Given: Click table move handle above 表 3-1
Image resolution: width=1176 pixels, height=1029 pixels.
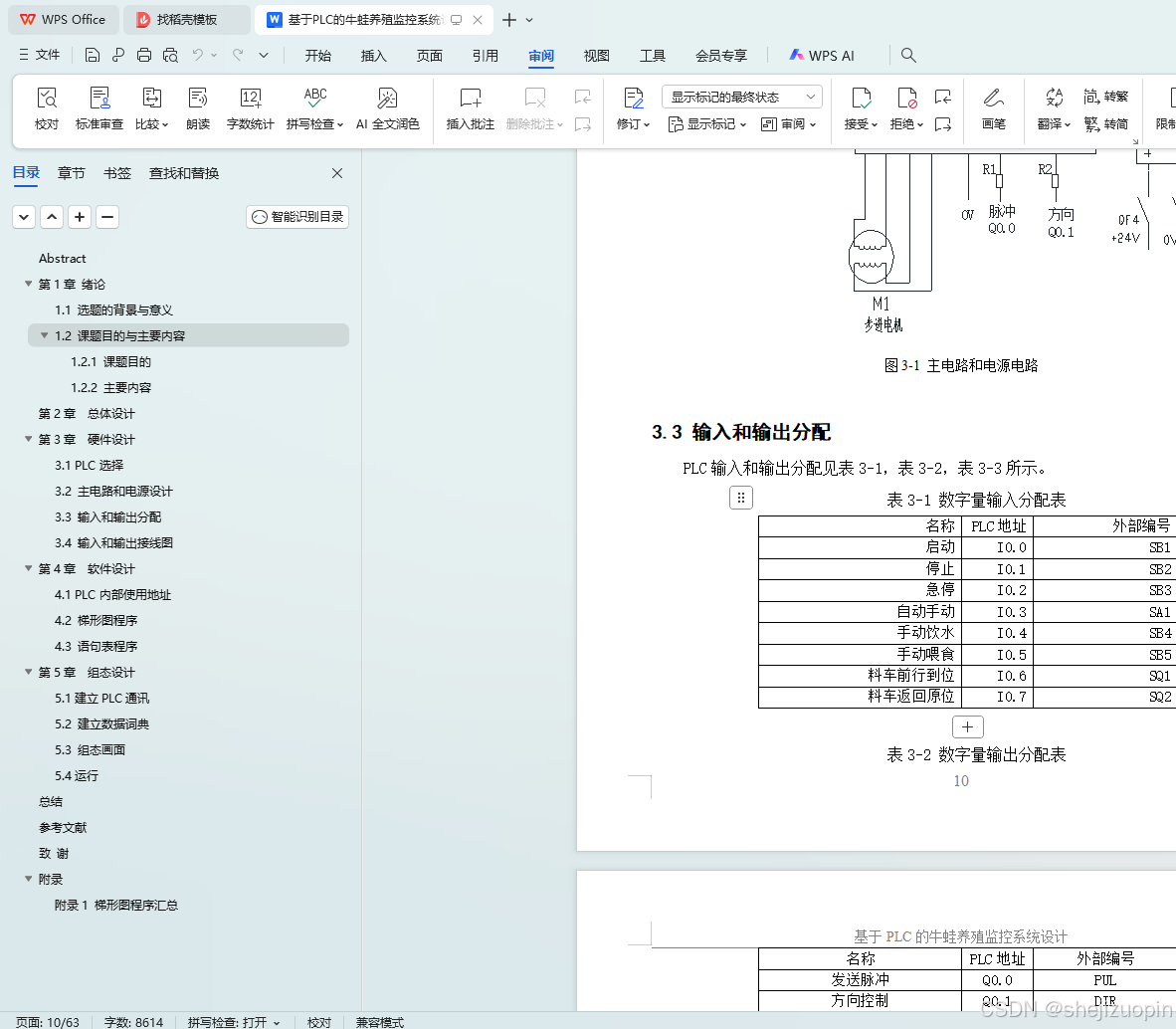Looking at the screenshot, I should pyautogui.click(x=741, y=498).
